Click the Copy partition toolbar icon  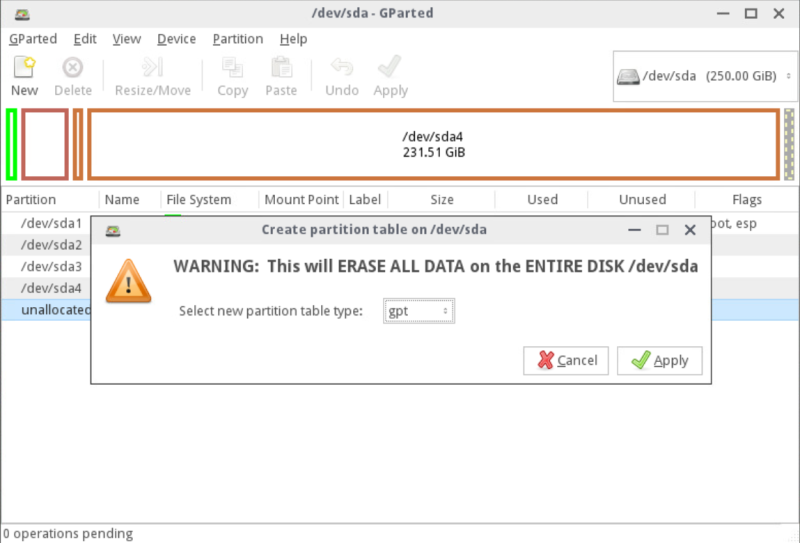coord(232,69)
